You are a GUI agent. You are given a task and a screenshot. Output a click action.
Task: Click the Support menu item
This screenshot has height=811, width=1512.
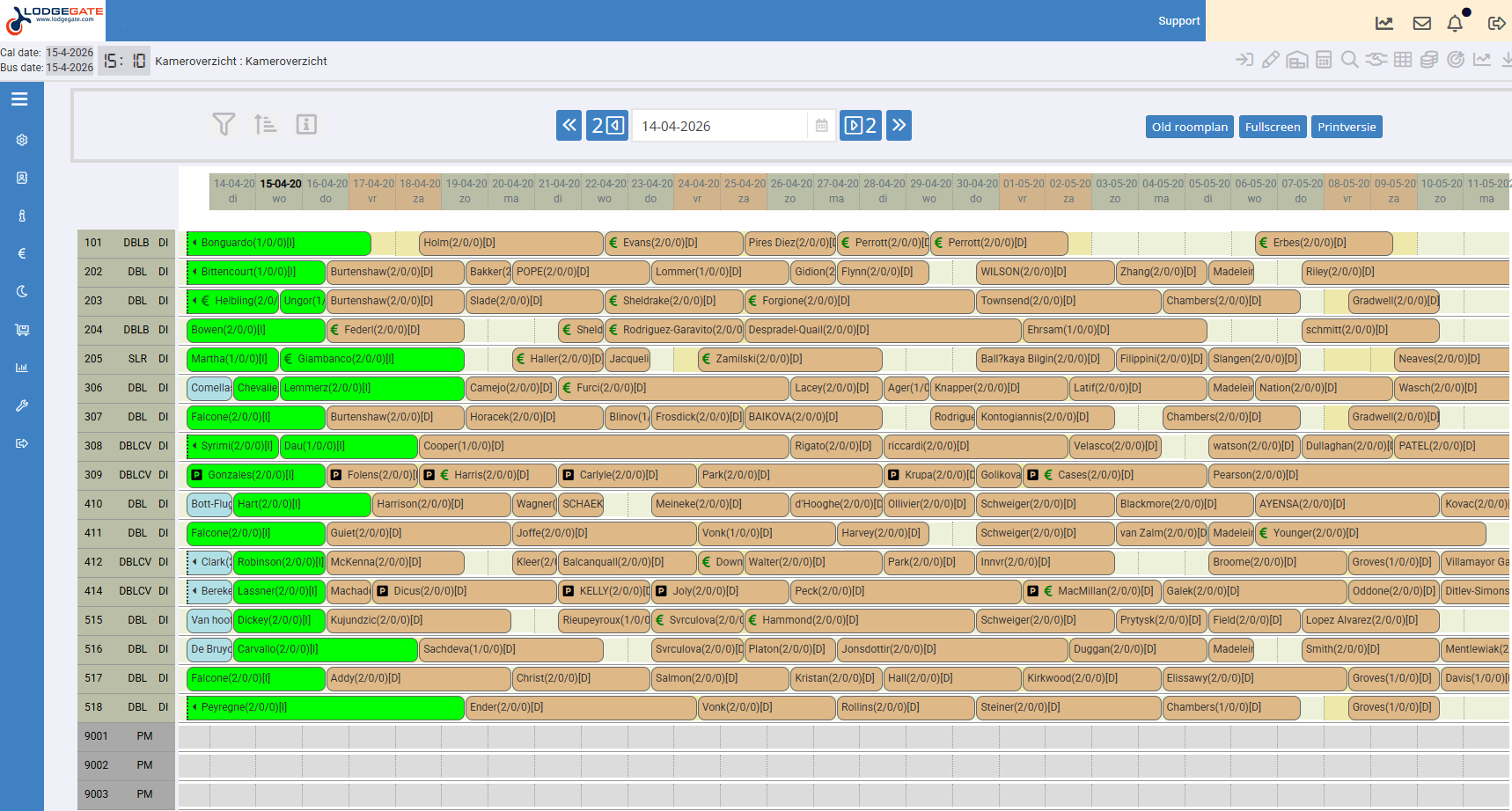[1178, 21]
